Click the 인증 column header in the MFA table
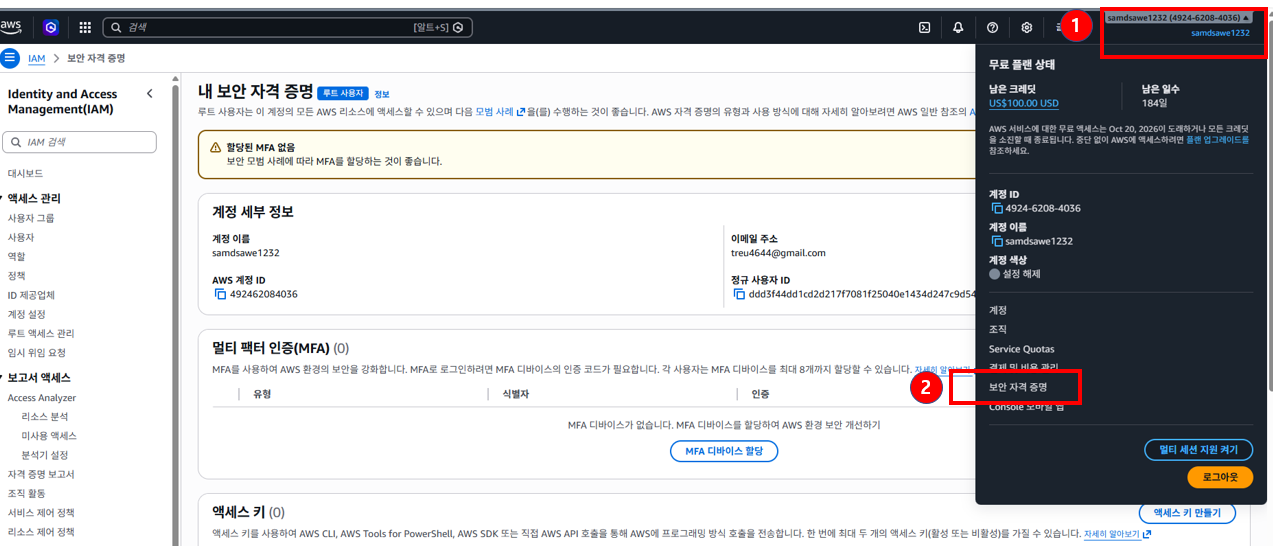Image resolution: width=1273 pixels, height=547 pixels. [760, 394]
